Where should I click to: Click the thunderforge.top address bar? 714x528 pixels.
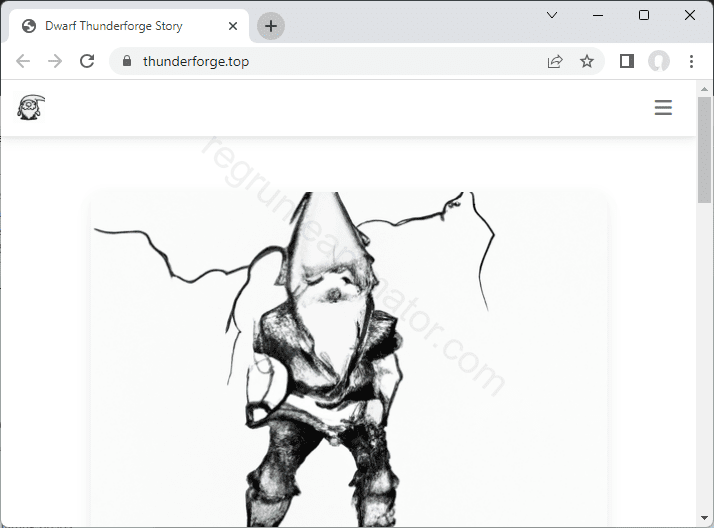(330, 61)
